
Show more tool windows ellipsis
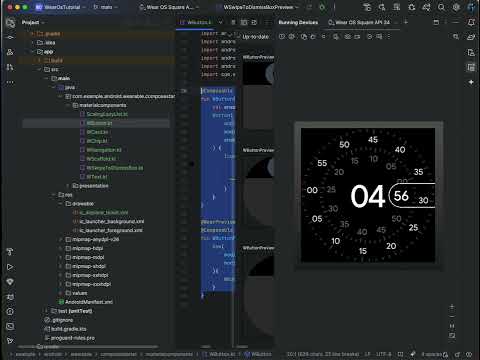[x=10, y=82]
